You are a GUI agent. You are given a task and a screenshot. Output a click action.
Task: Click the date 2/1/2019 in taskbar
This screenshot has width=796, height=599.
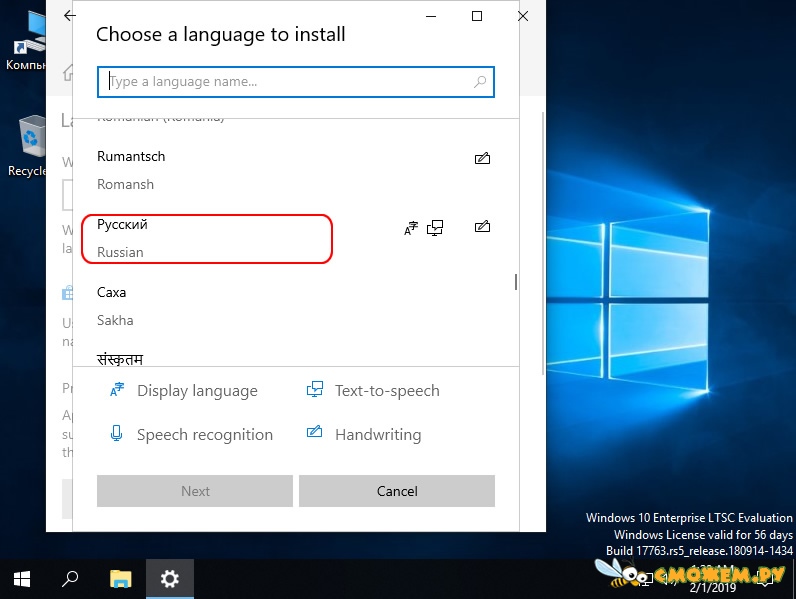click(x=713, y=588)
